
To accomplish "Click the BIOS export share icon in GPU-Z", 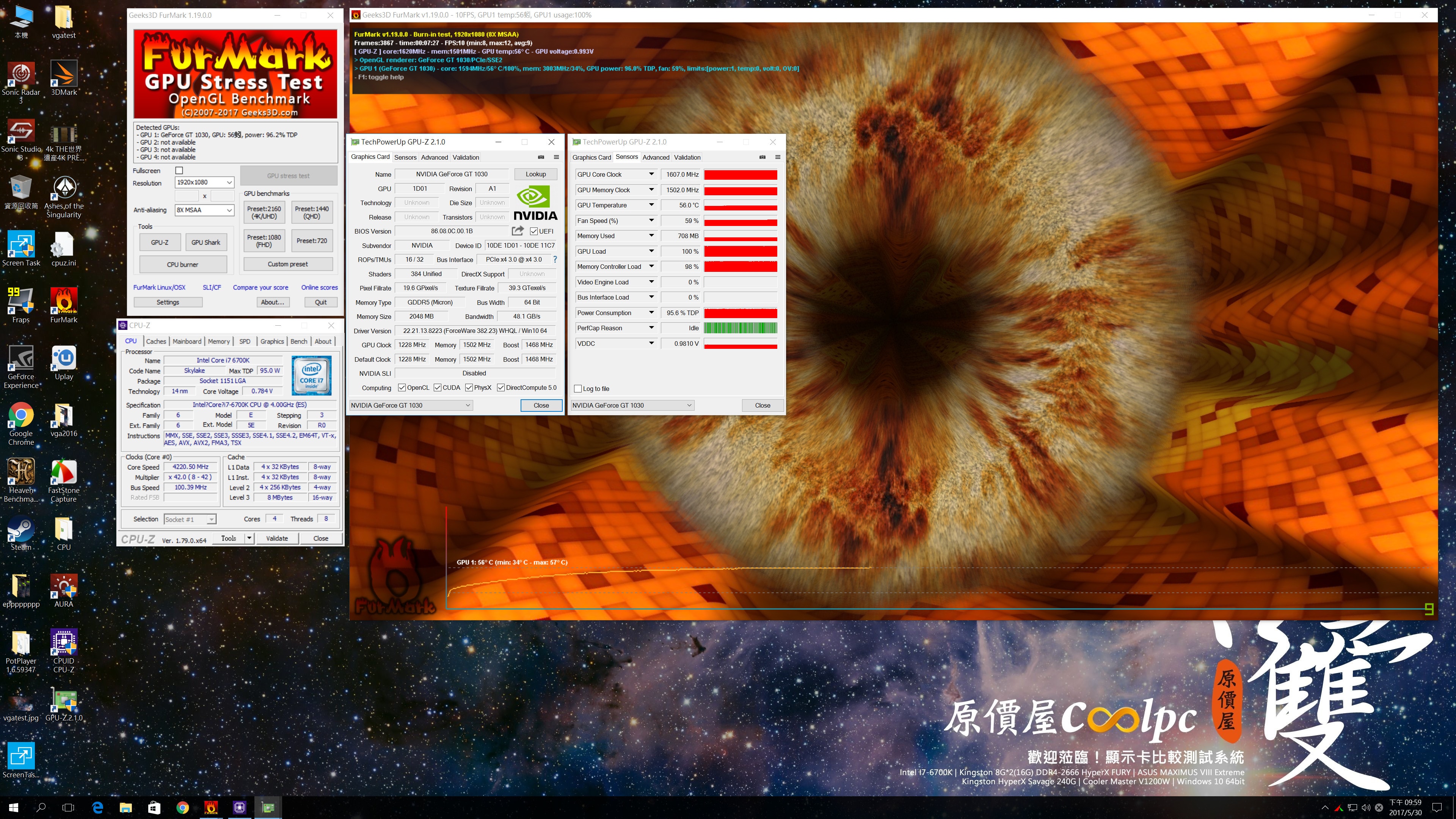I will pos(517,231).
